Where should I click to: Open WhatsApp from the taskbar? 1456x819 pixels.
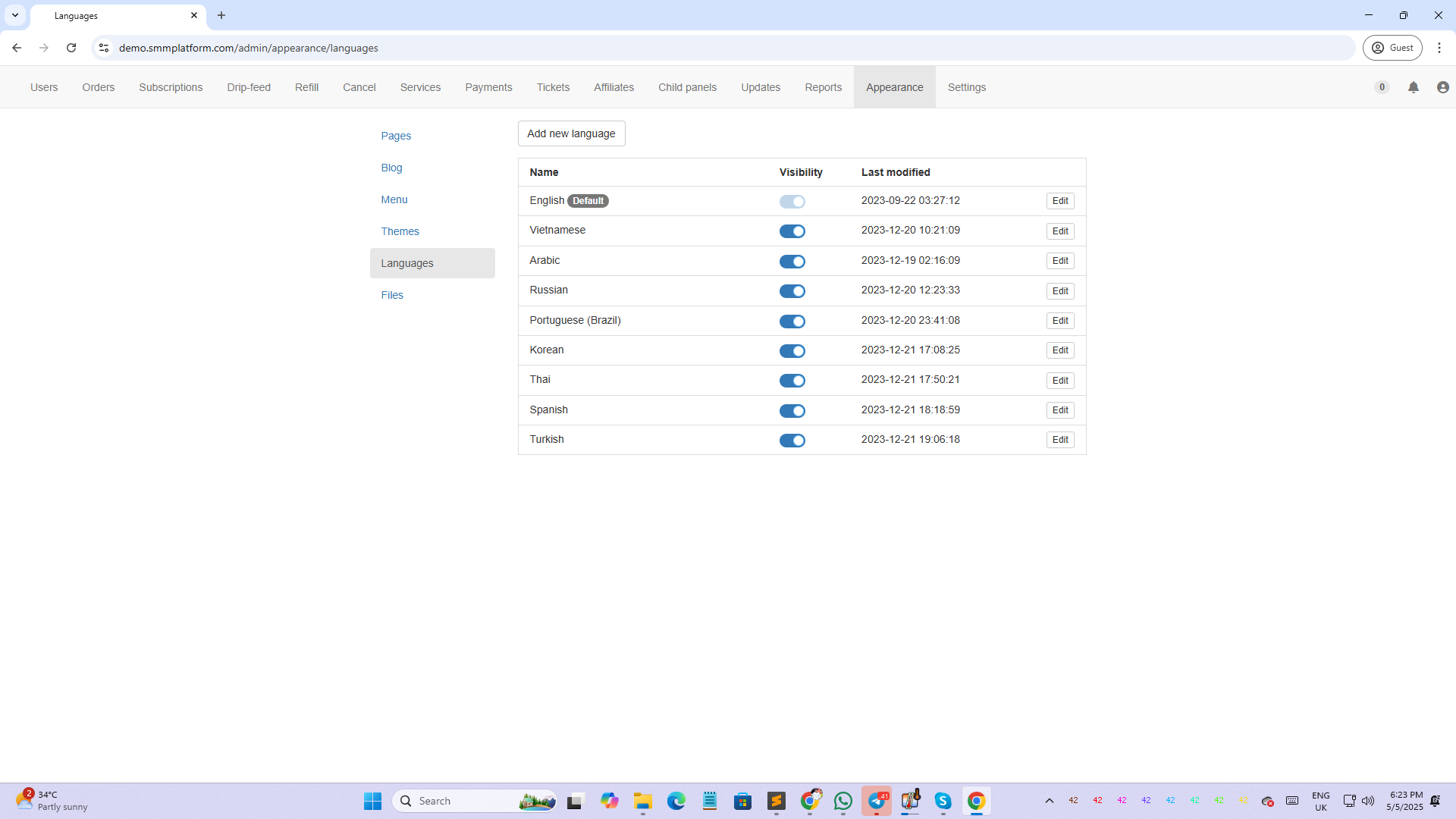843,801
